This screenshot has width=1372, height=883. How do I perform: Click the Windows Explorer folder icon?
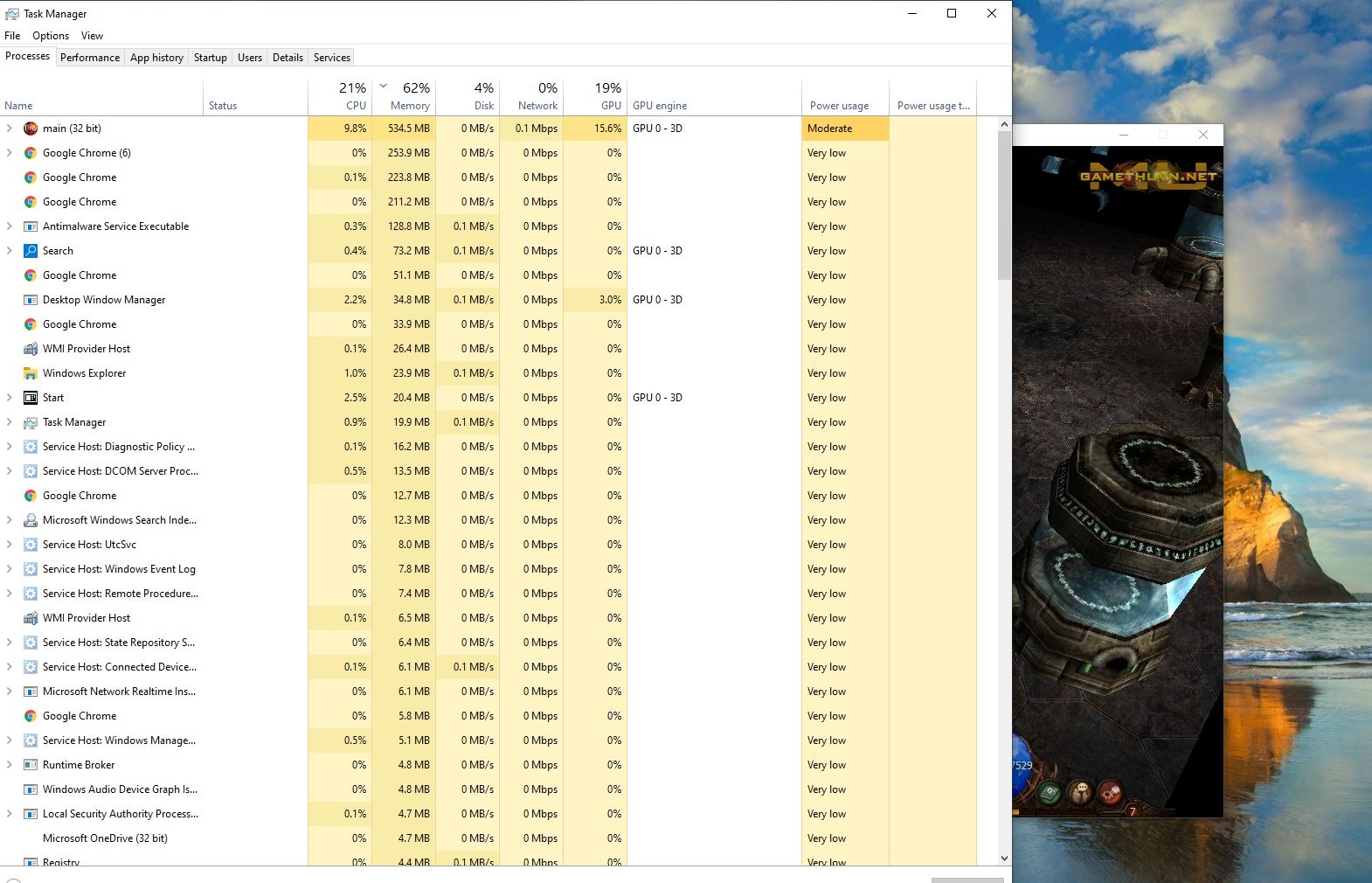pyautogui.click(x=31, y=373)
